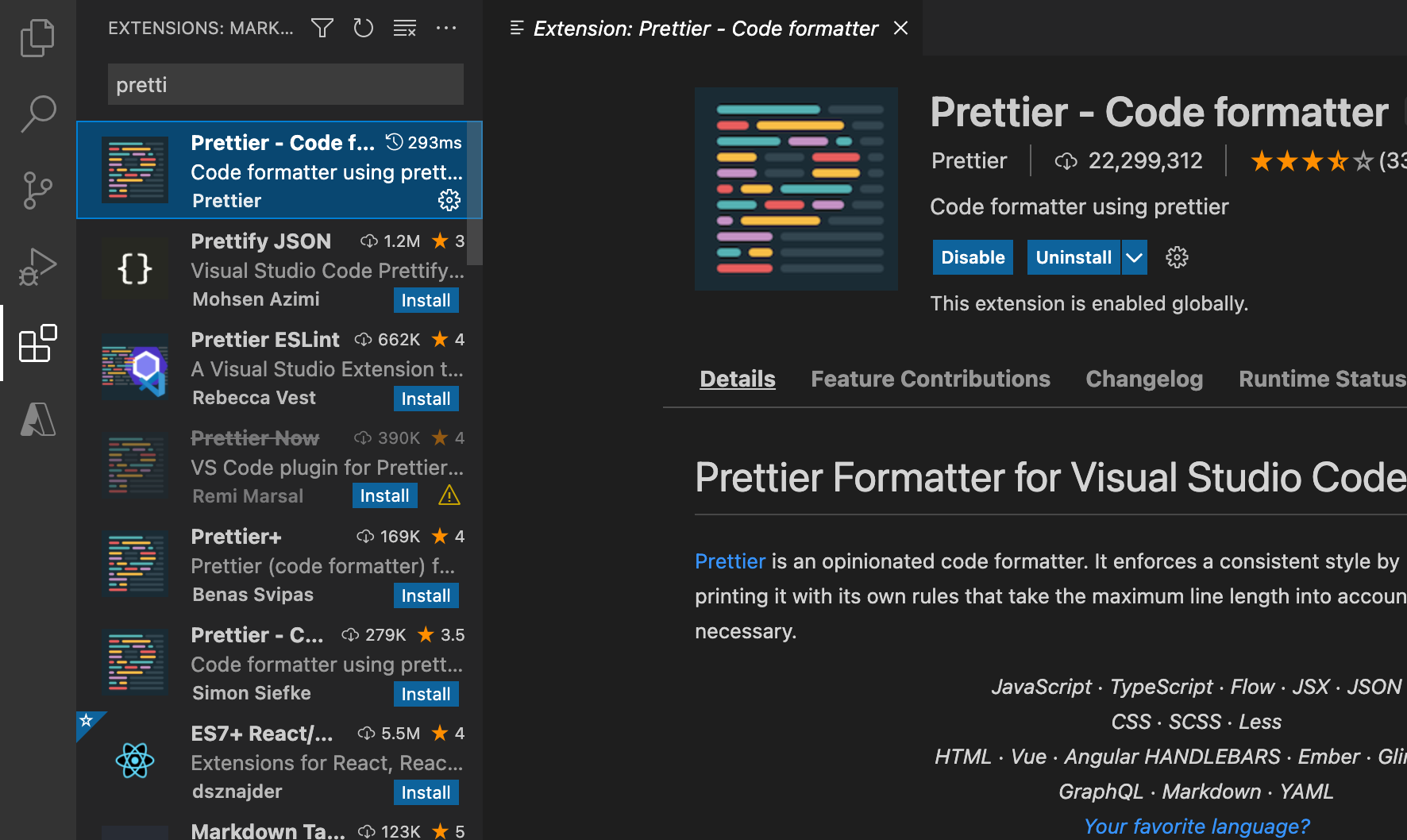Switch to the Changelog tab
Viewport: 1407px width, 840px height.
point(1144,379)
